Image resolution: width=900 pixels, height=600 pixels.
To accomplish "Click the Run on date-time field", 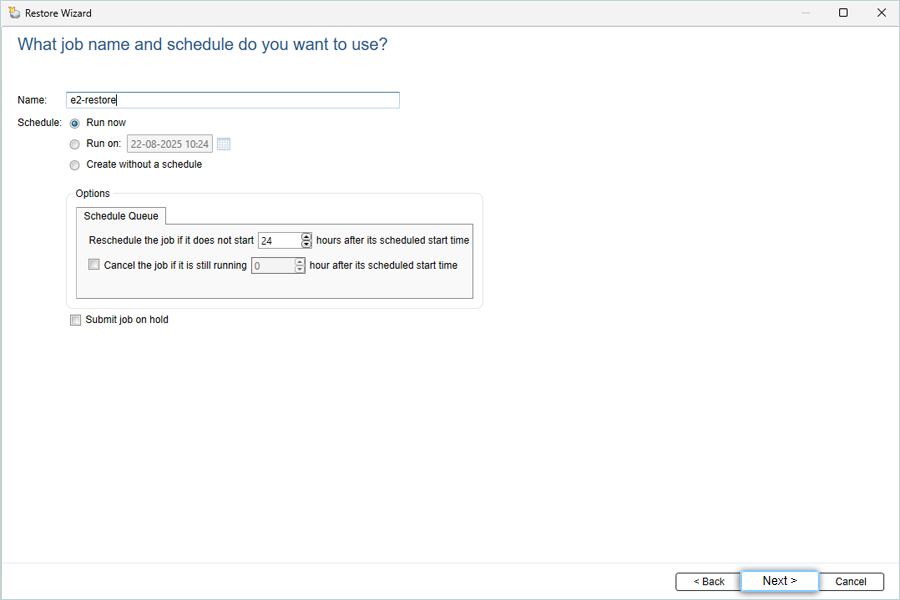I will point(169,144).
